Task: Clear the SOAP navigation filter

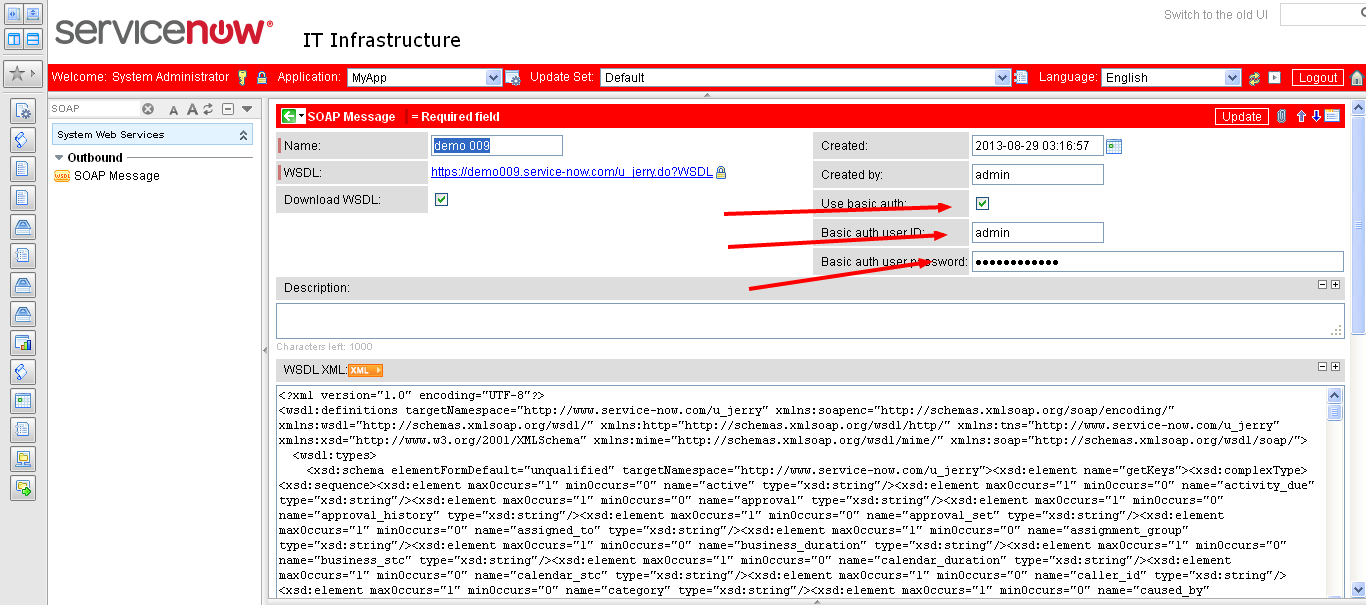Action: 148,109
